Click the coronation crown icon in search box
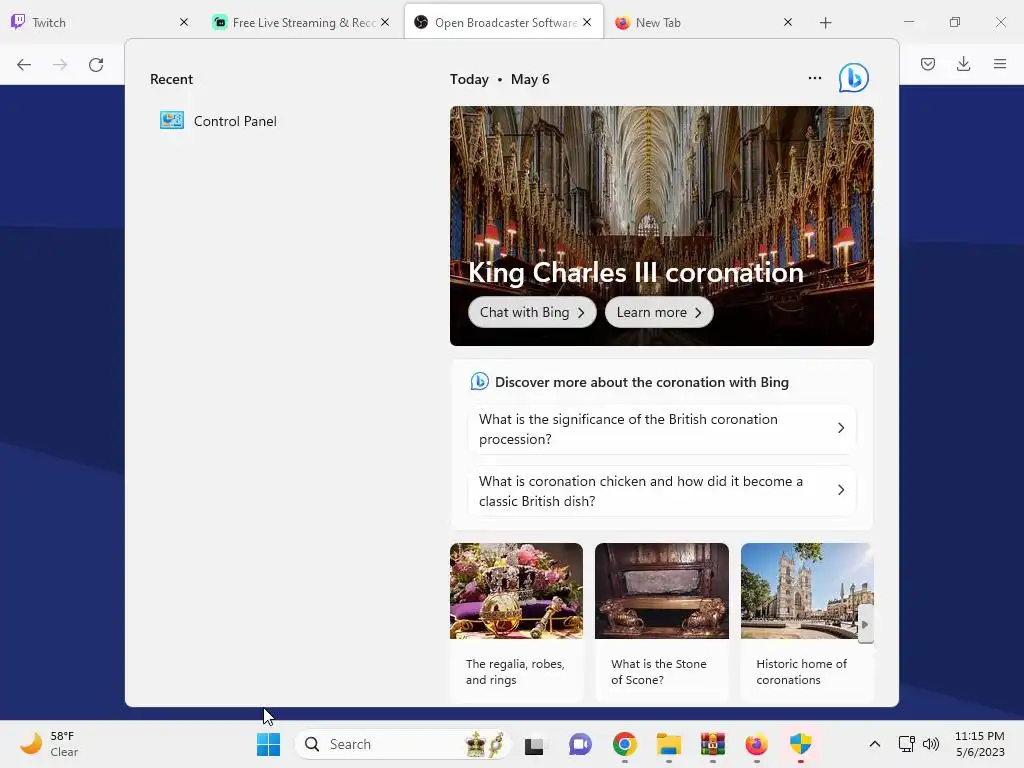Viewport: 1024px width, 768px height. tap(485, 744)
